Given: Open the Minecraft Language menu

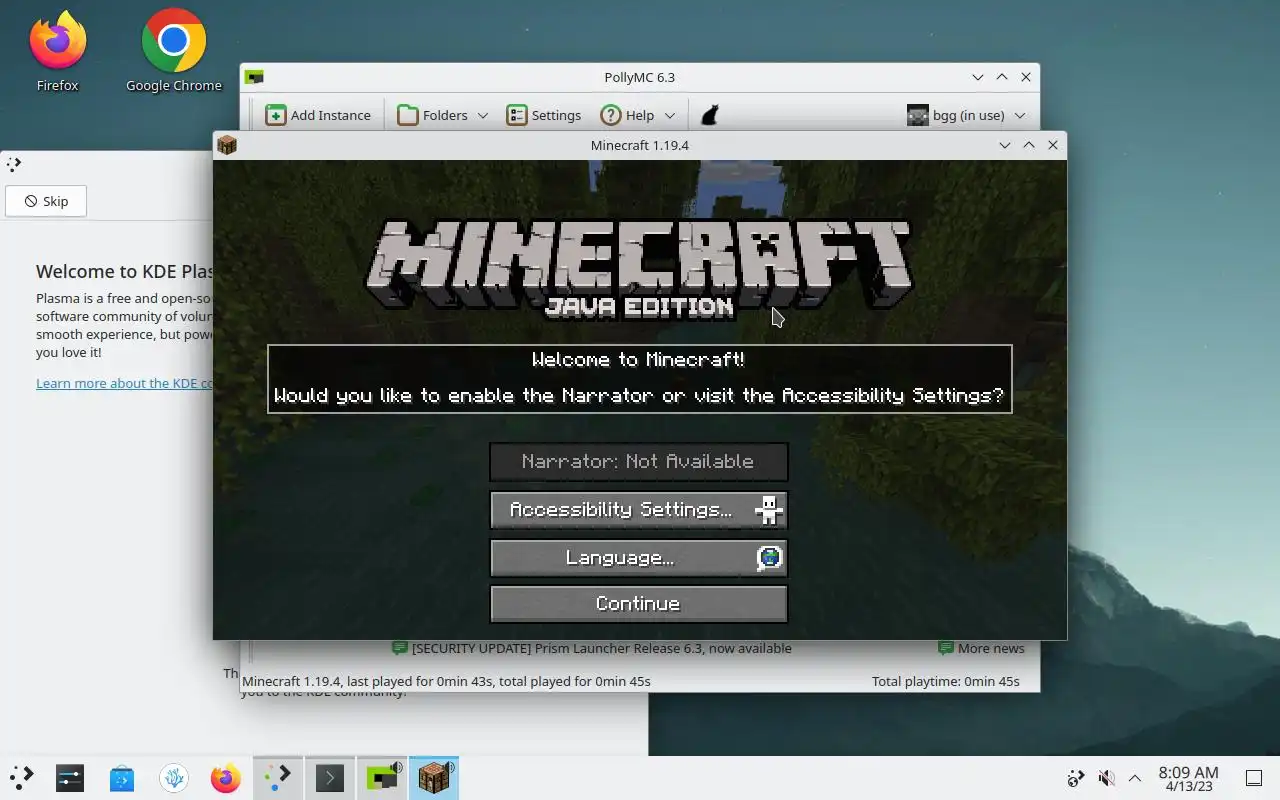Looking at the screenshot, I should click(x=639, y=558).
